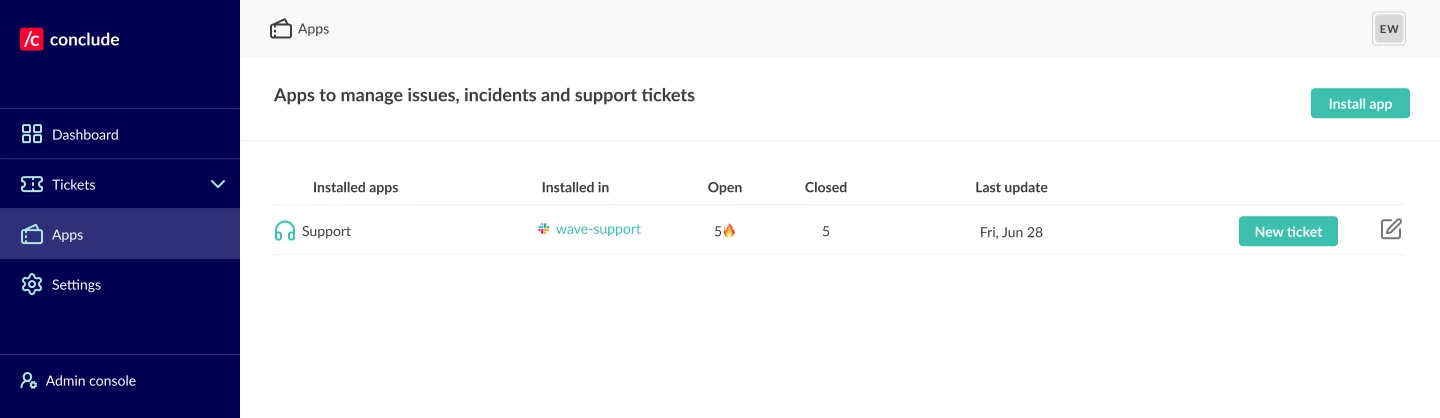Open the Admin console
Screen dimensions: 1440x418
tap(90, 381)
